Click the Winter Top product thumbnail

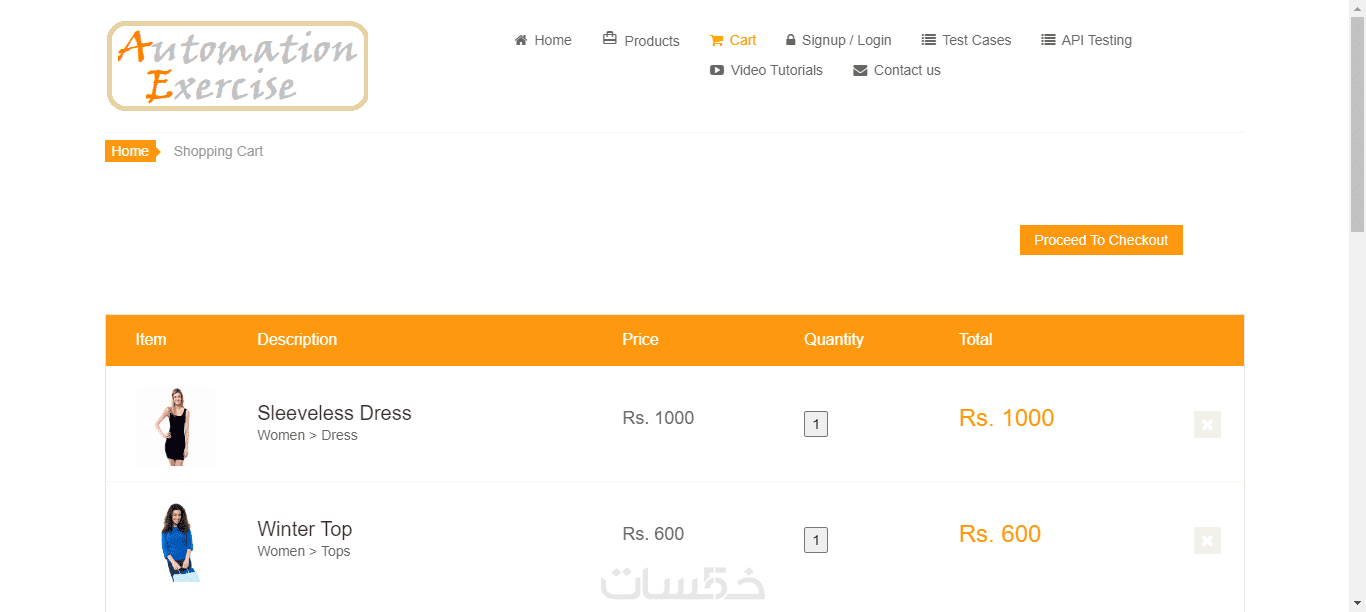[x=177, y=542]
